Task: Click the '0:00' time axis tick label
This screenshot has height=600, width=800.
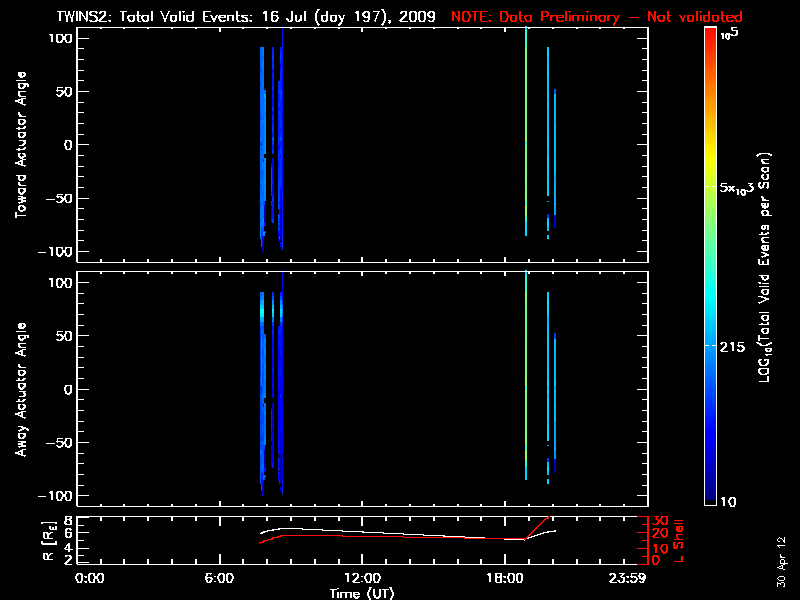Action: click(90, 578)
